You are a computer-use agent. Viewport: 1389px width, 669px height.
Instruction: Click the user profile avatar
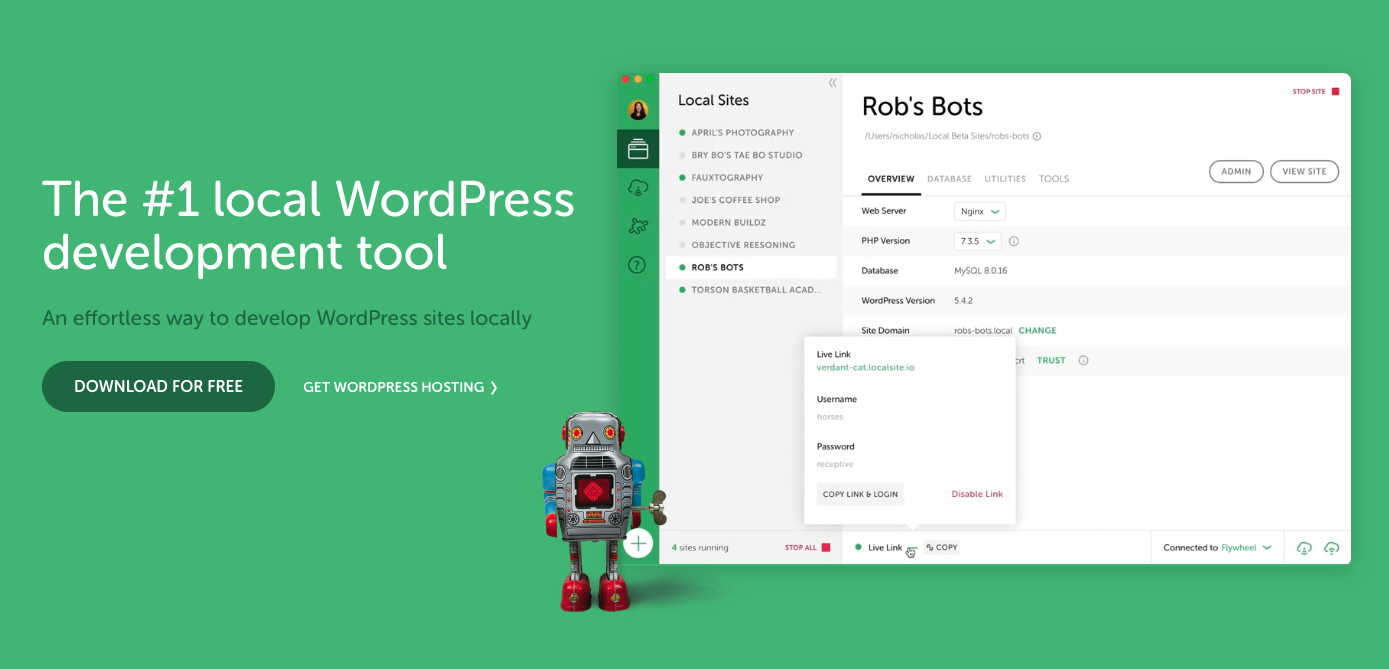tap(638, 110)
